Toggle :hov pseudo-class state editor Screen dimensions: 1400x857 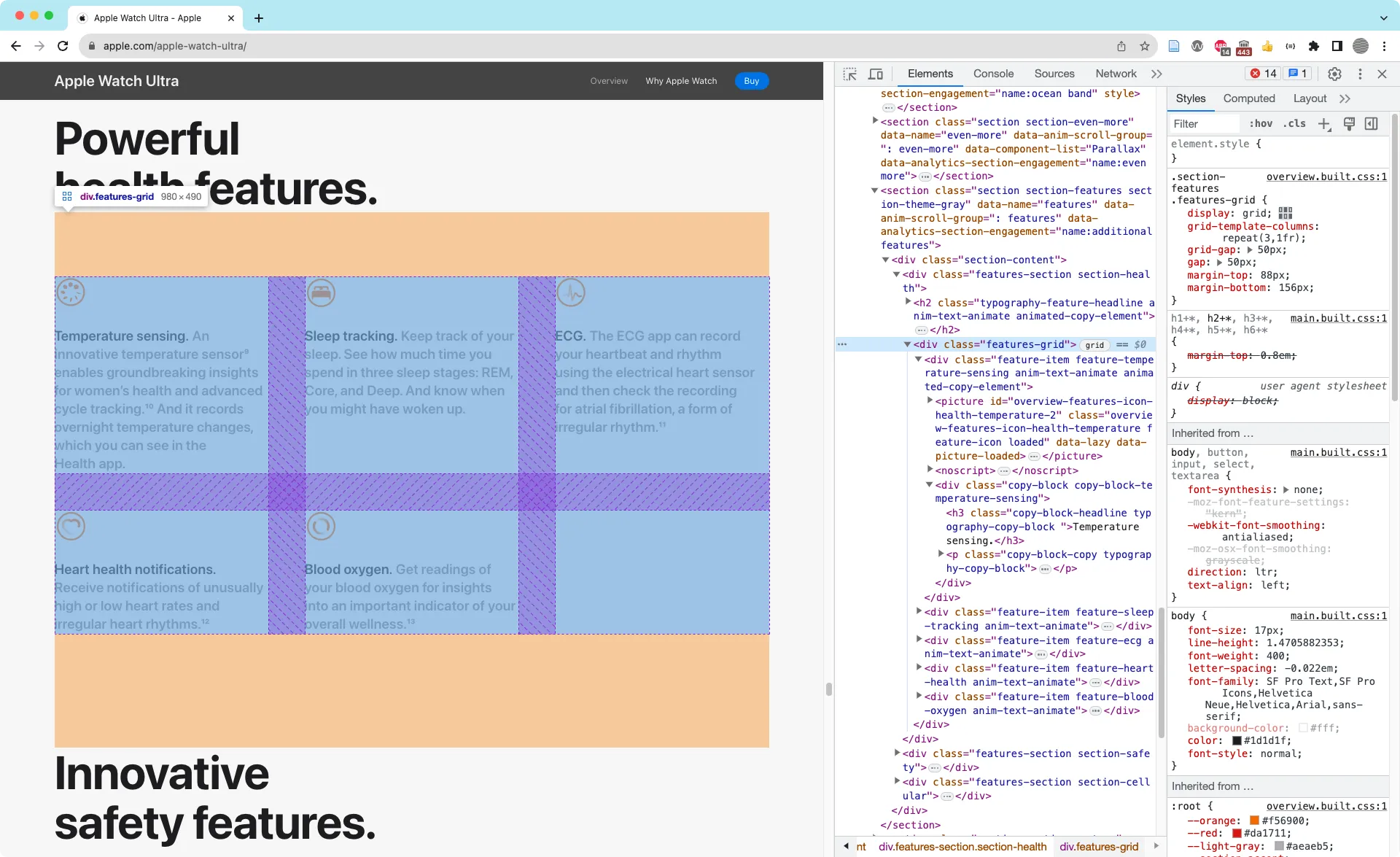(1261, 123)
